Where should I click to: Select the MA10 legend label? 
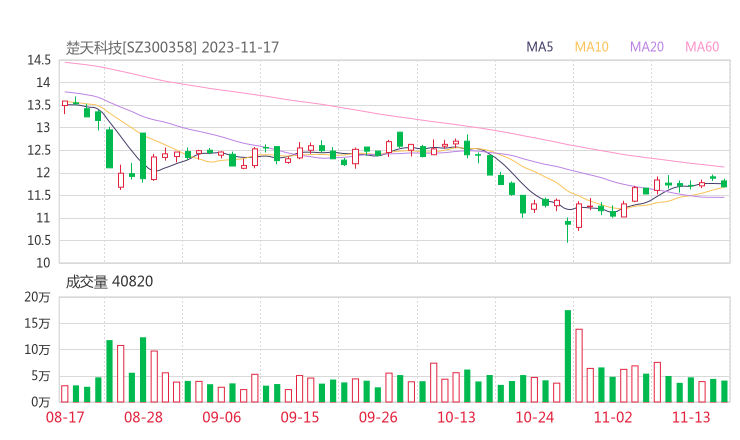[x=591, y=47]
